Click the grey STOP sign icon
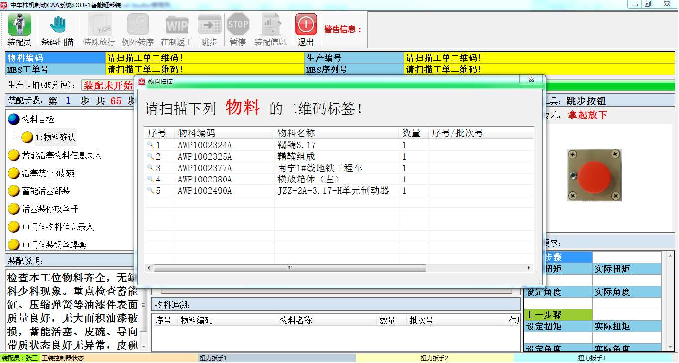The width and height of the screenshot is (679, 363). (x=238, y=24)
